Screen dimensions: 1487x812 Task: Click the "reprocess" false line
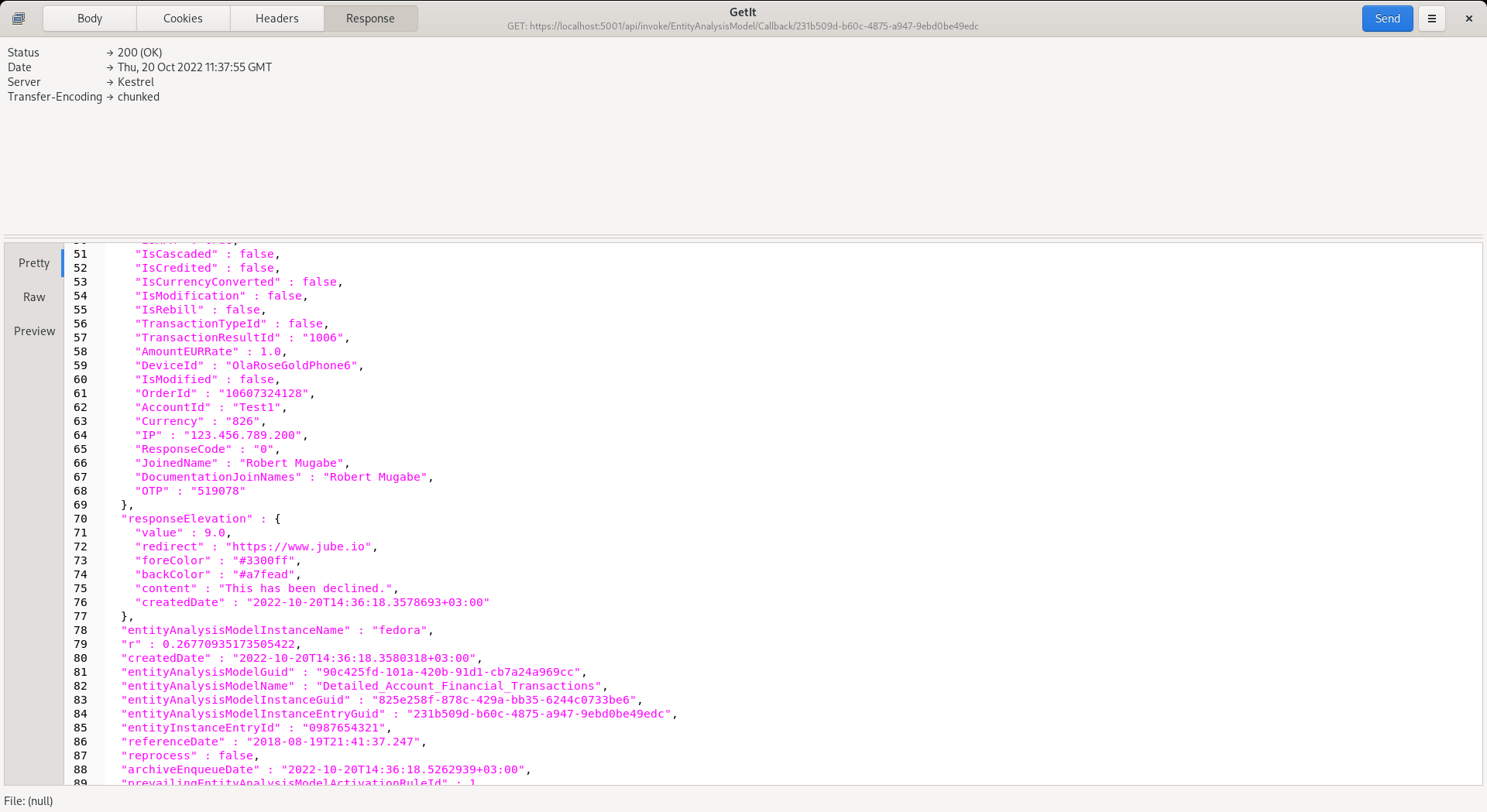tap(190, 755)
